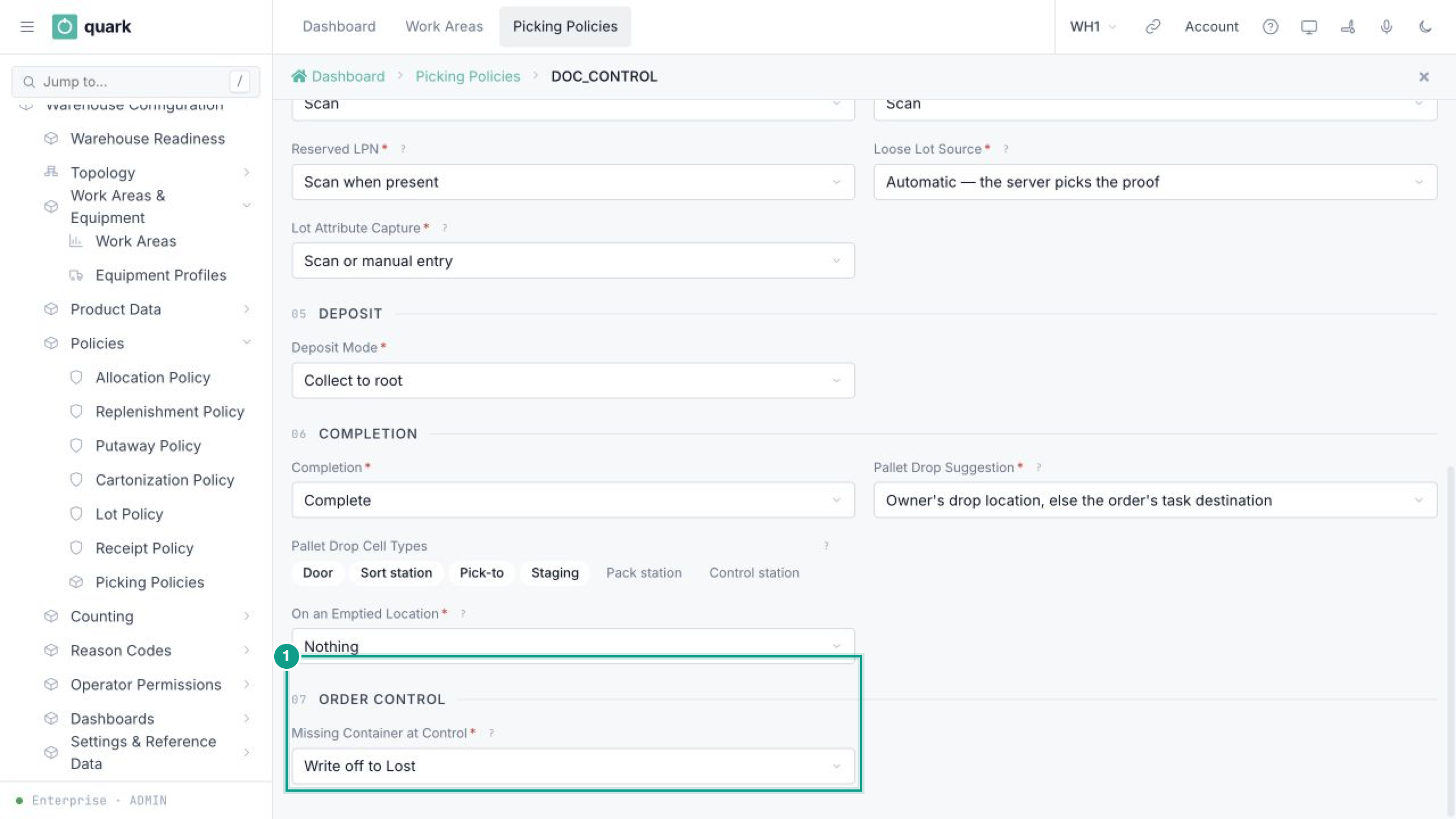Switch to dark mode moon icon

(1425, 27)
